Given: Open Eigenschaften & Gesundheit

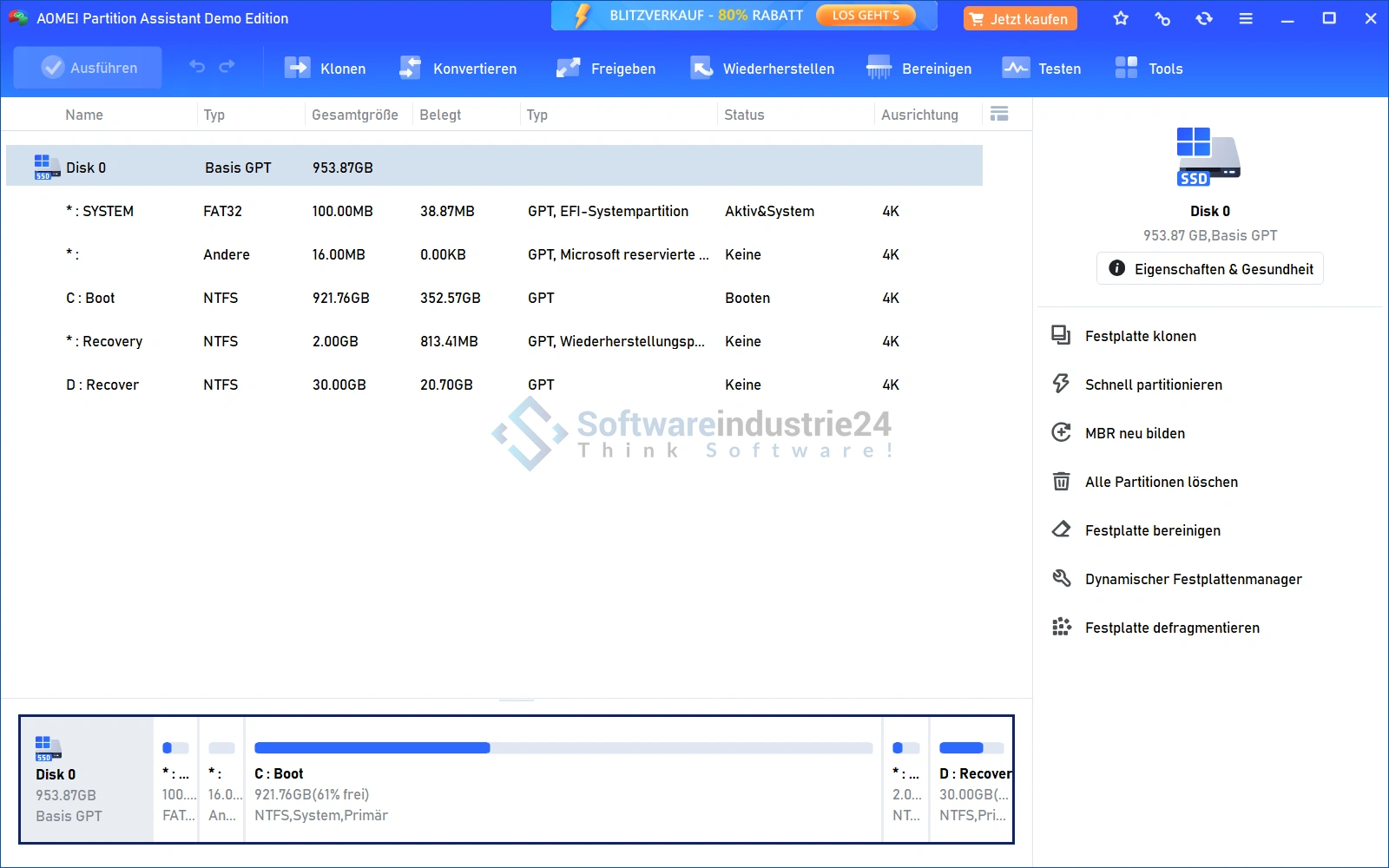Looking at the screenshot, I should pos(1210,269).
